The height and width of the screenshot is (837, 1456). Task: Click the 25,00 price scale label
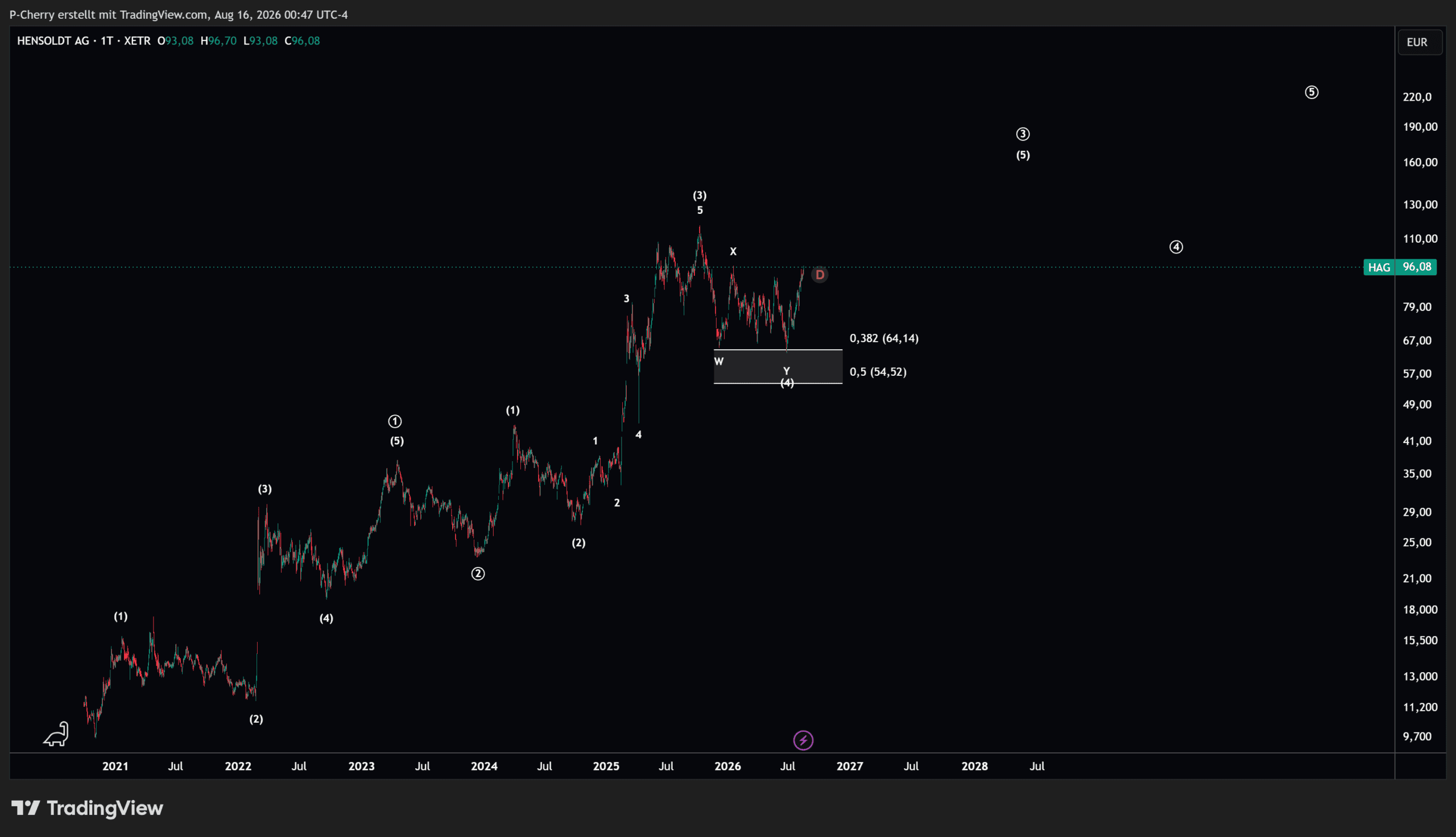[1417, 542]
